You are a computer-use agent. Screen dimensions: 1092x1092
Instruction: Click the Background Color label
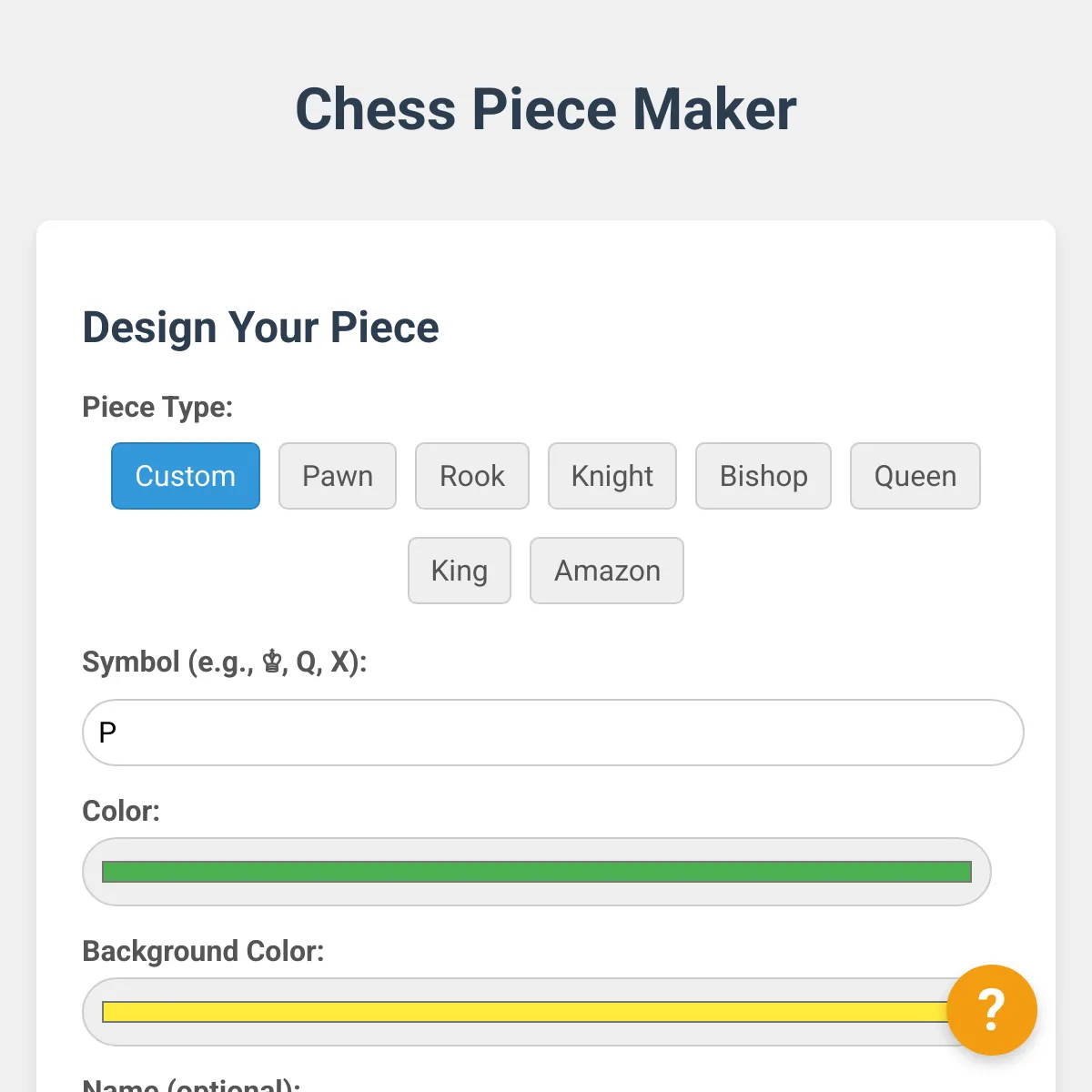[x=203, y=951]
